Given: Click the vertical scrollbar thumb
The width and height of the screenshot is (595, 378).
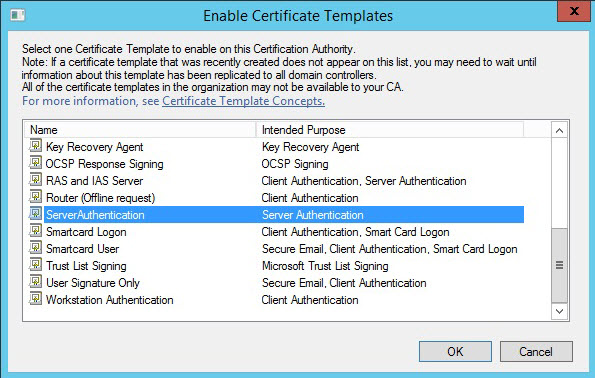Looking at the screenshot, I should coord(559,265).
